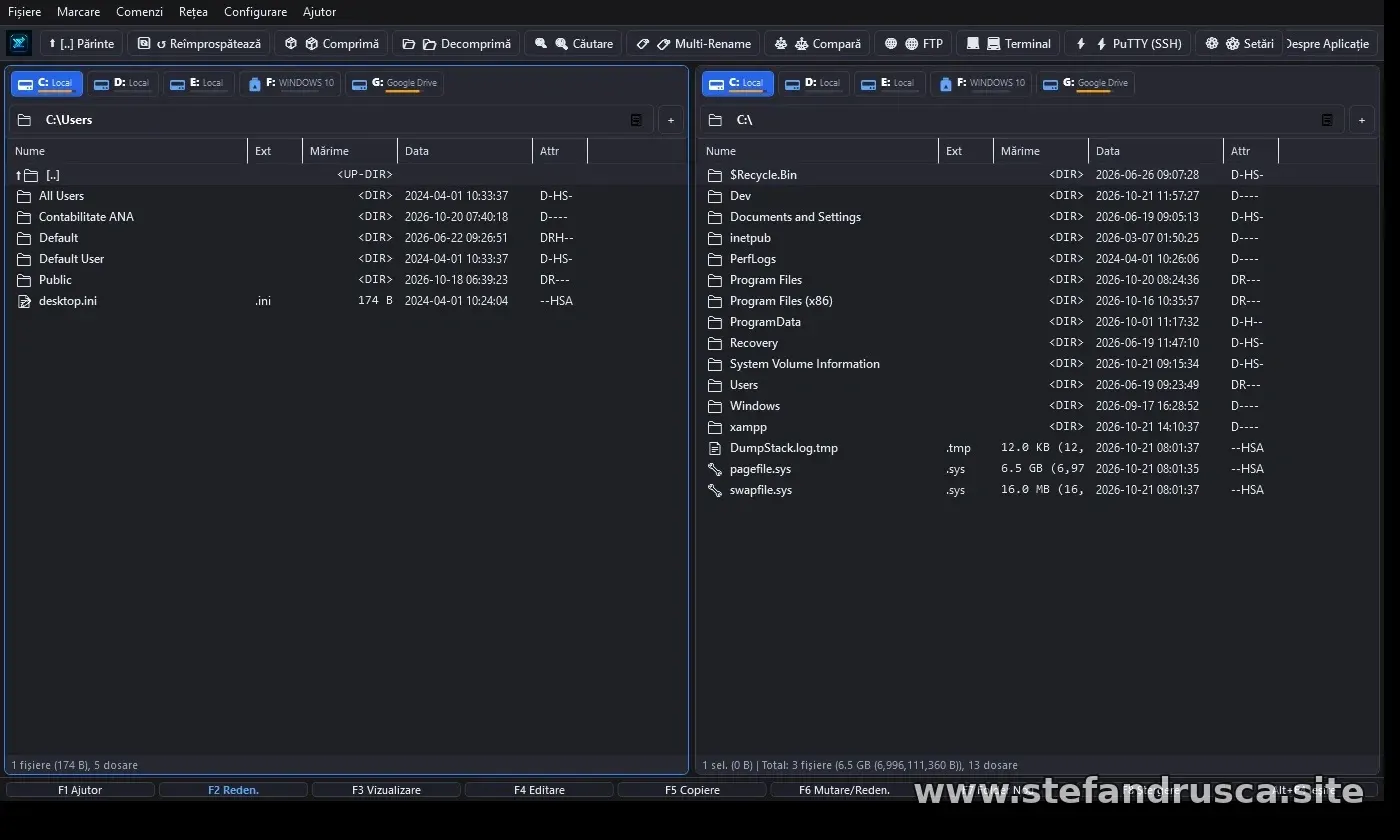The width and height of the screenshot is (1400, 840).
Task: Select the DumpStack.log.tmp file icon
Action: (x=715, y=448)
